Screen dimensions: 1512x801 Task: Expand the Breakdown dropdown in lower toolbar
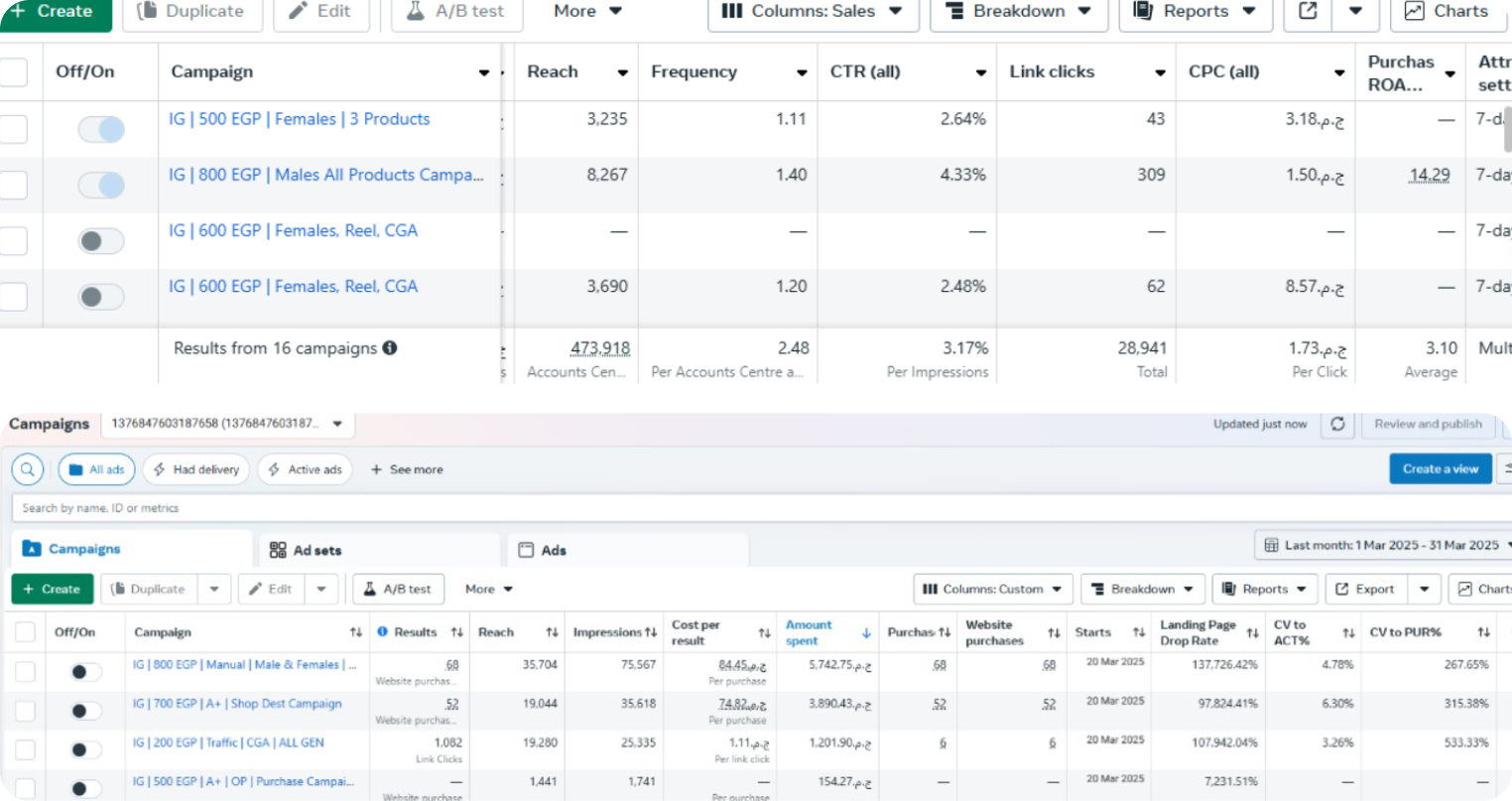coord(1142,589)
